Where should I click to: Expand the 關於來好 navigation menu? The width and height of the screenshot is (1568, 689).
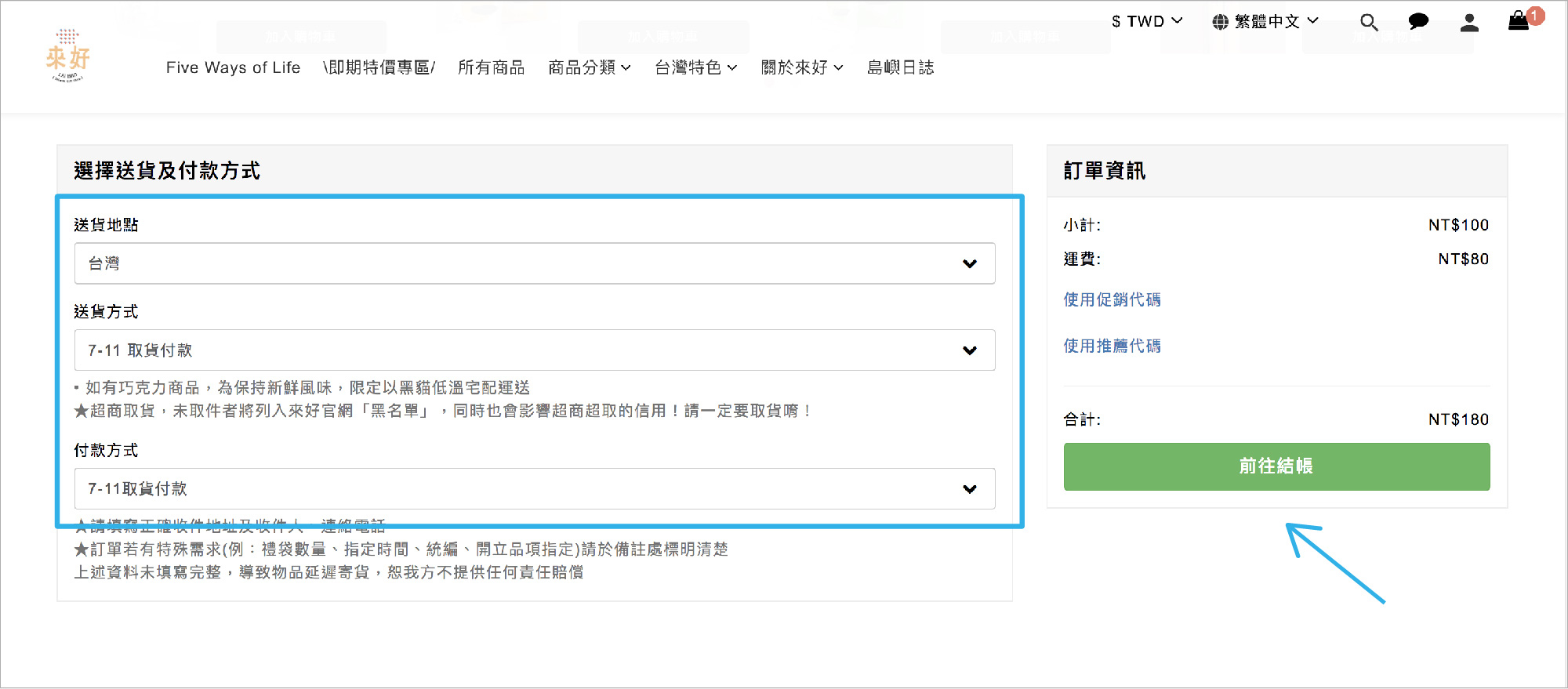(801, 67)
